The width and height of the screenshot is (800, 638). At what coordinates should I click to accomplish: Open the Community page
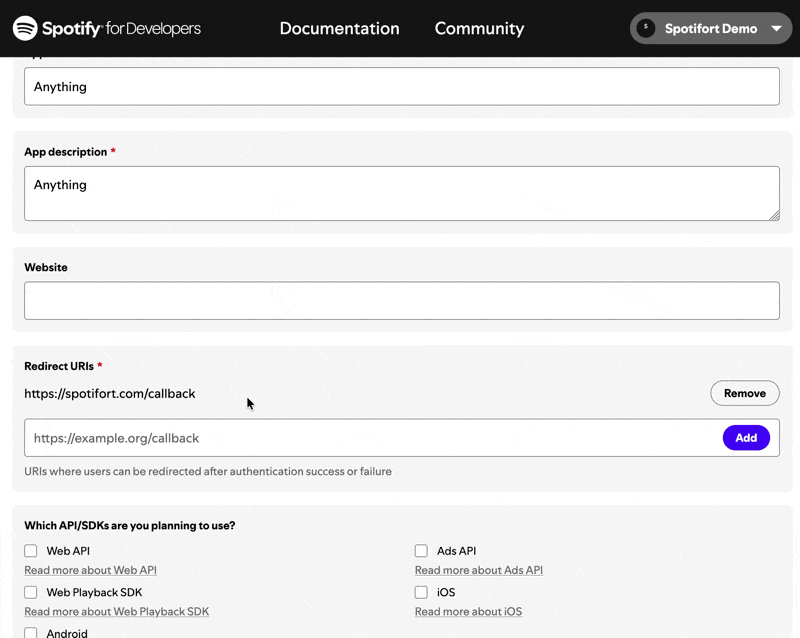click(479, 28)
